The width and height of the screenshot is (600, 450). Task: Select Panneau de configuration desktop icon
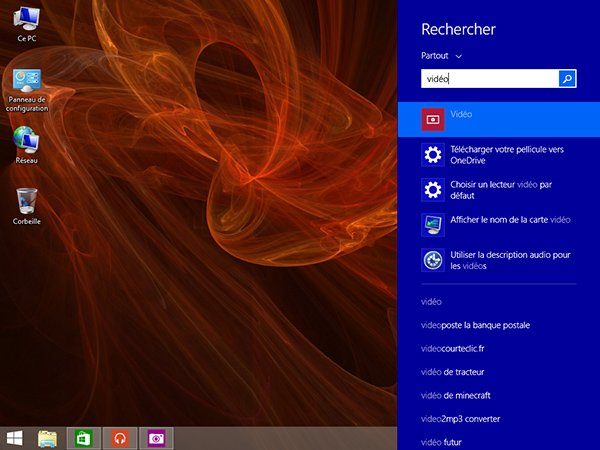[x=26, y=91]
